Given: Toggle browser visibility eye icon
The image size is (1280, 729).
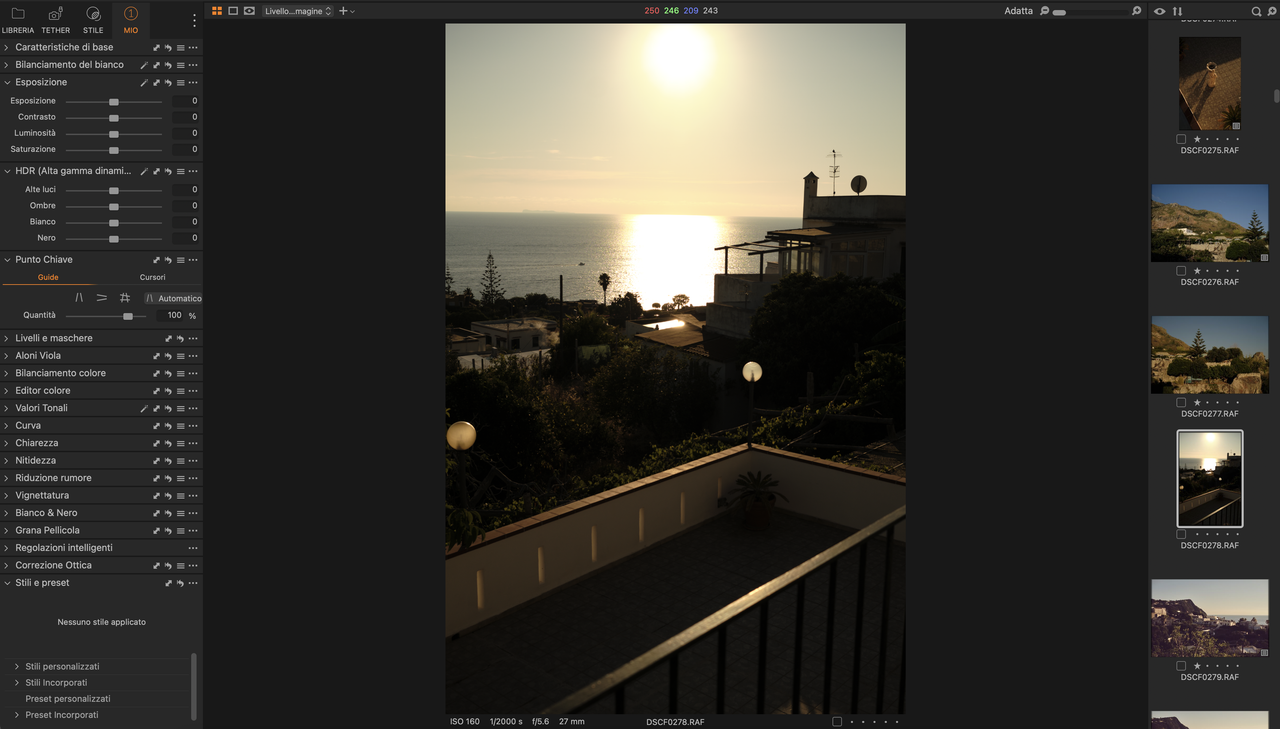Looking at the screenshot, I should [1159, 11].
